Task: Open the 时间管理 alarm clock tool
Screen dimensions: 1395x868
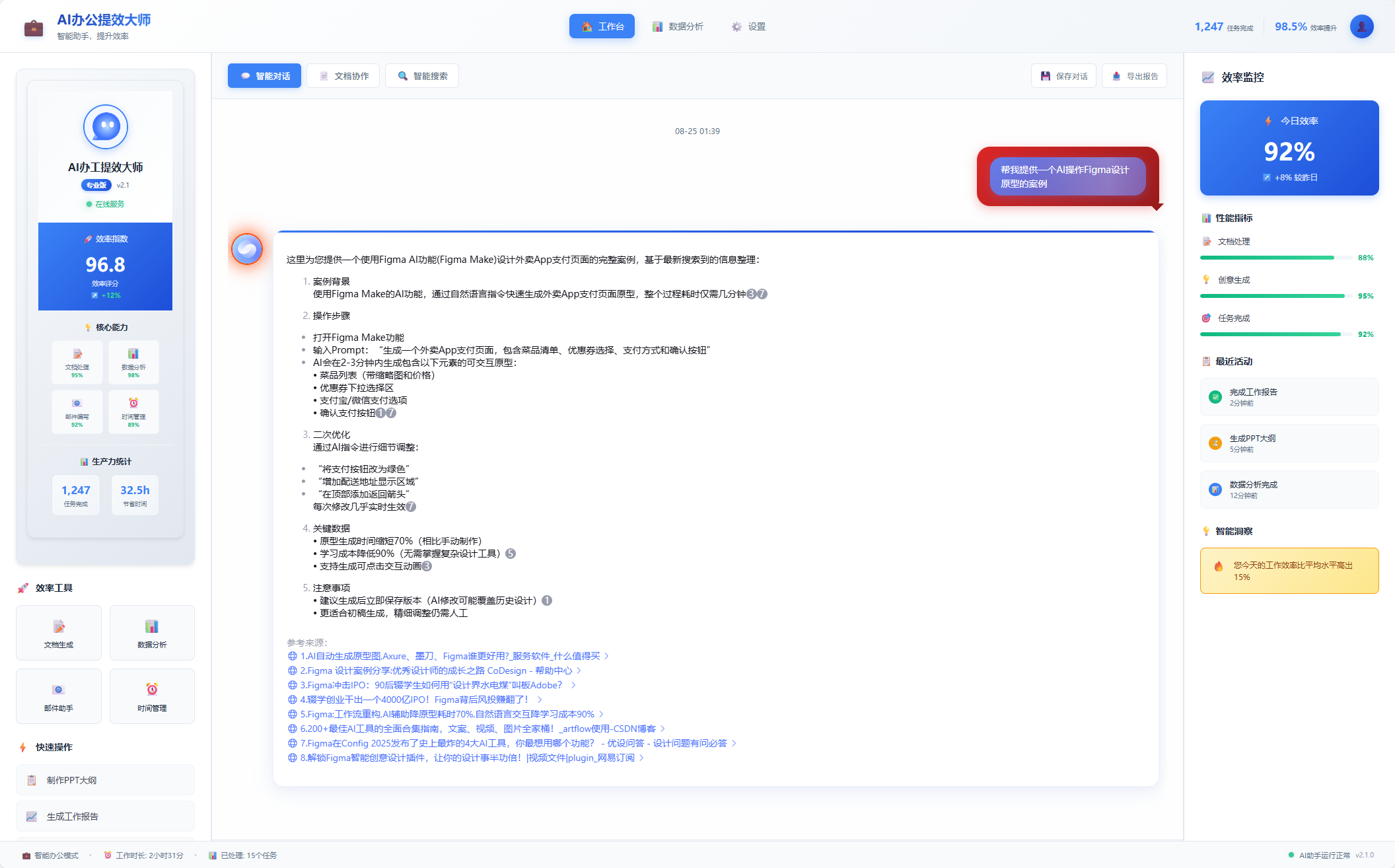Action: [x=152, y=696]
